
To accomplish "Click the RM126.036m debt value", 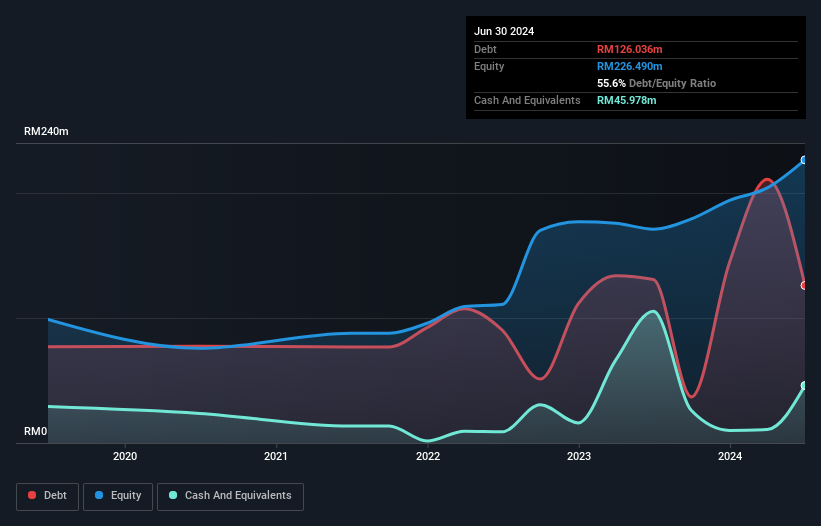I will [x=629, y=49].
